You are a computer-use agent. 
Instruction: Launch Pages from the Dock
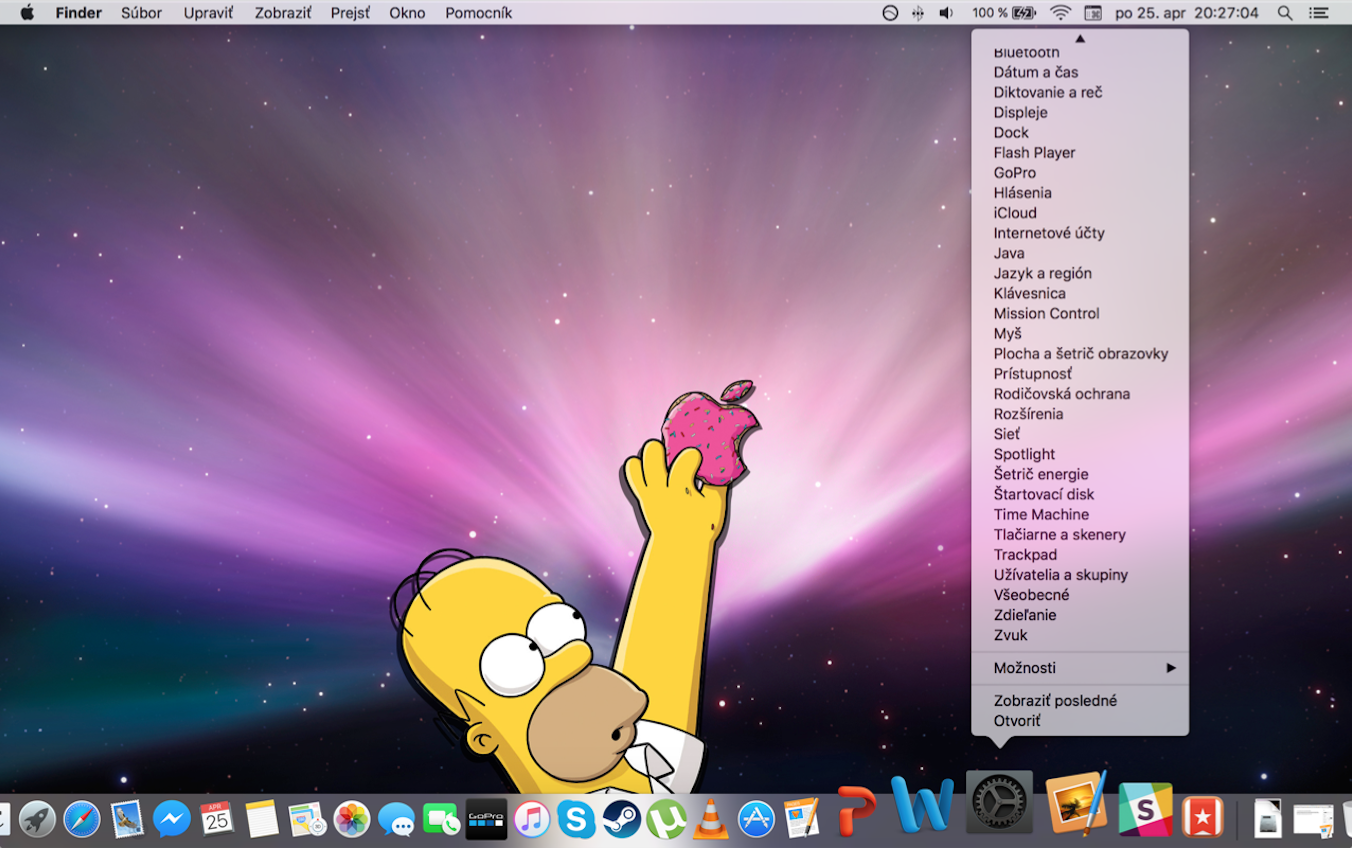point(801,818)
